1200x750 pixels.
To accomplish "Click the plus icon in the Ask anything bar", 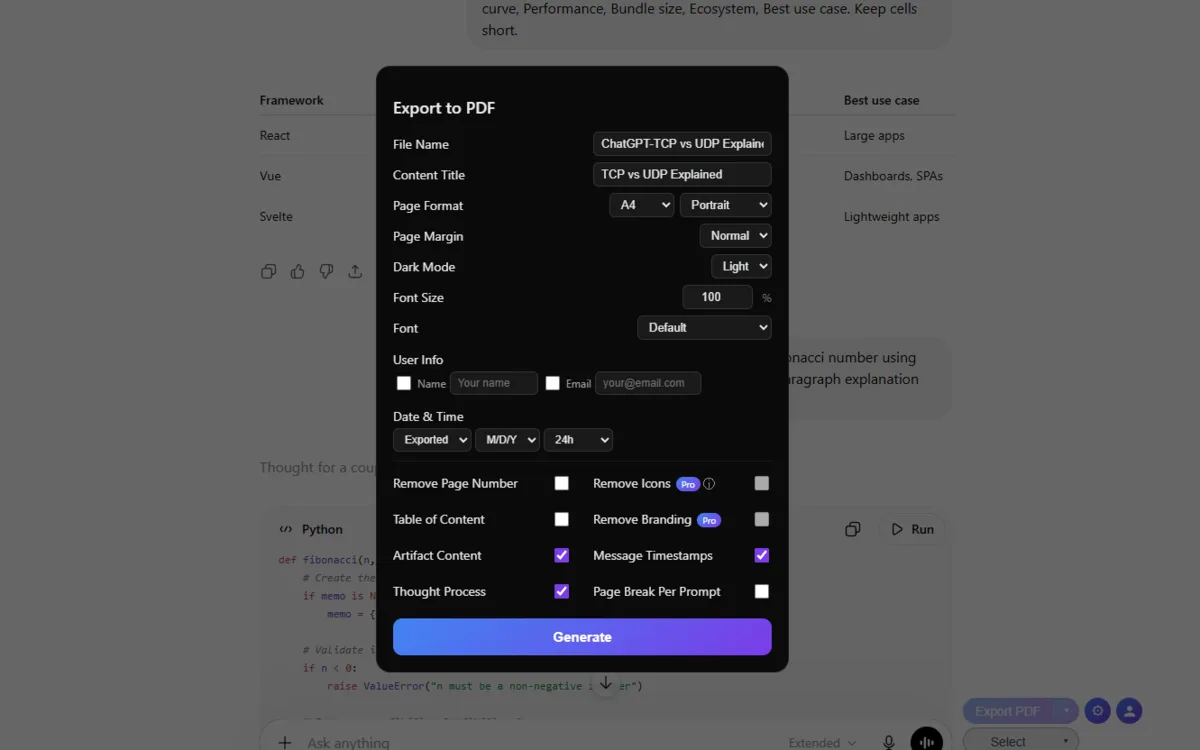I will [285, 742].
